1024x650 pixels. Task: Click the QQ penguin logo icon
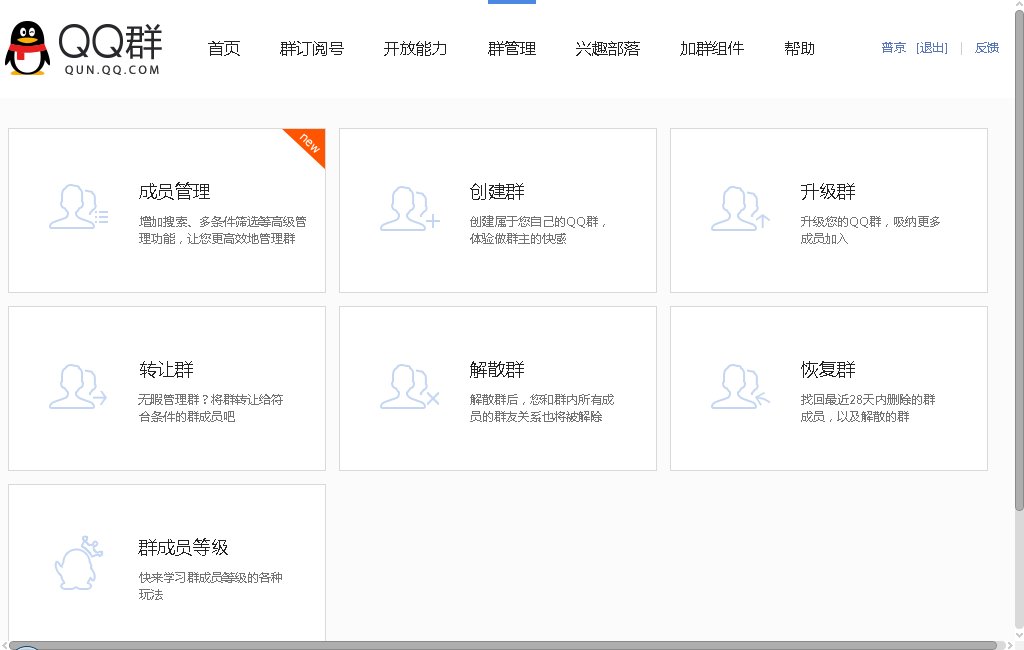(30, 47)
